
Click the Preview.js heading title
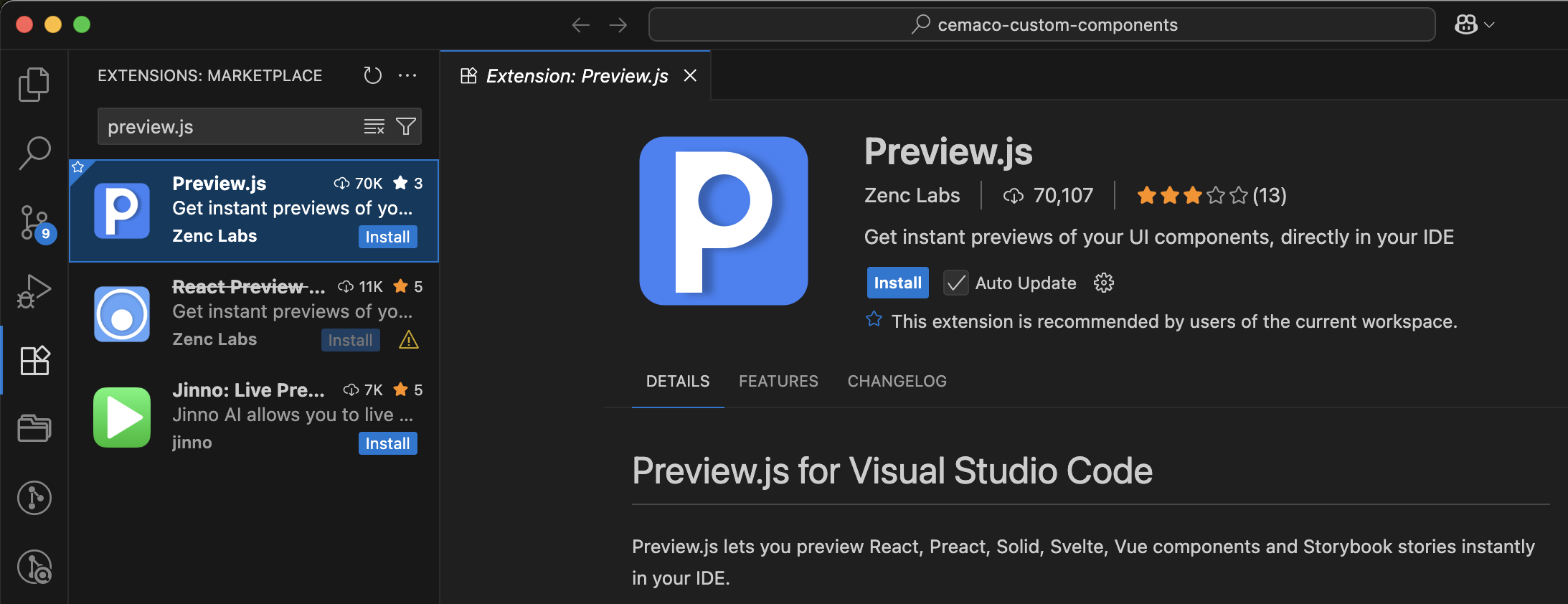click(x=948, y=151)
